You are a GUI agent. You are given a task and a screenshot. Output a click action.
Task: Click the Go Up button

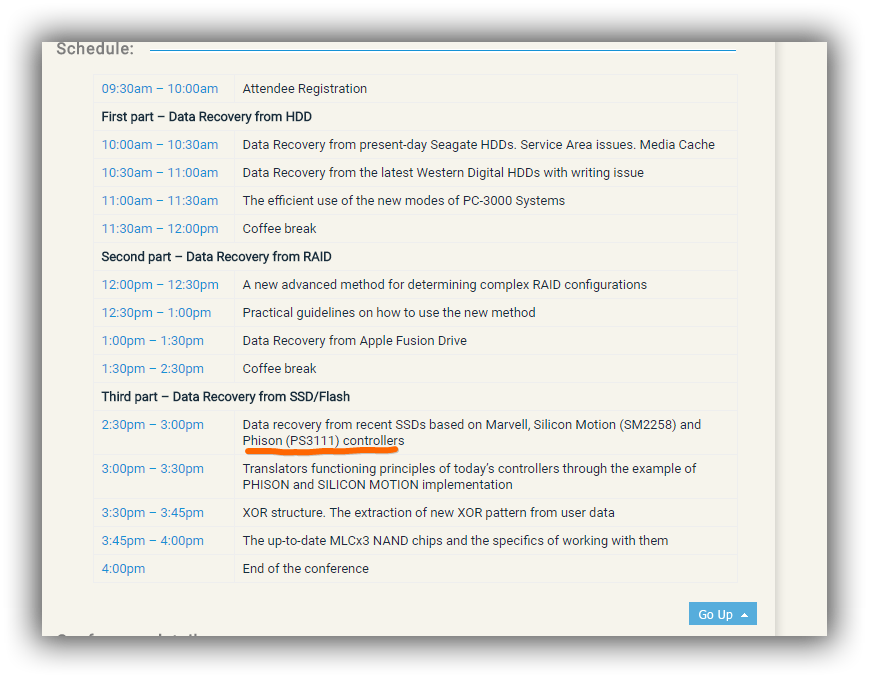click(722, 614)
